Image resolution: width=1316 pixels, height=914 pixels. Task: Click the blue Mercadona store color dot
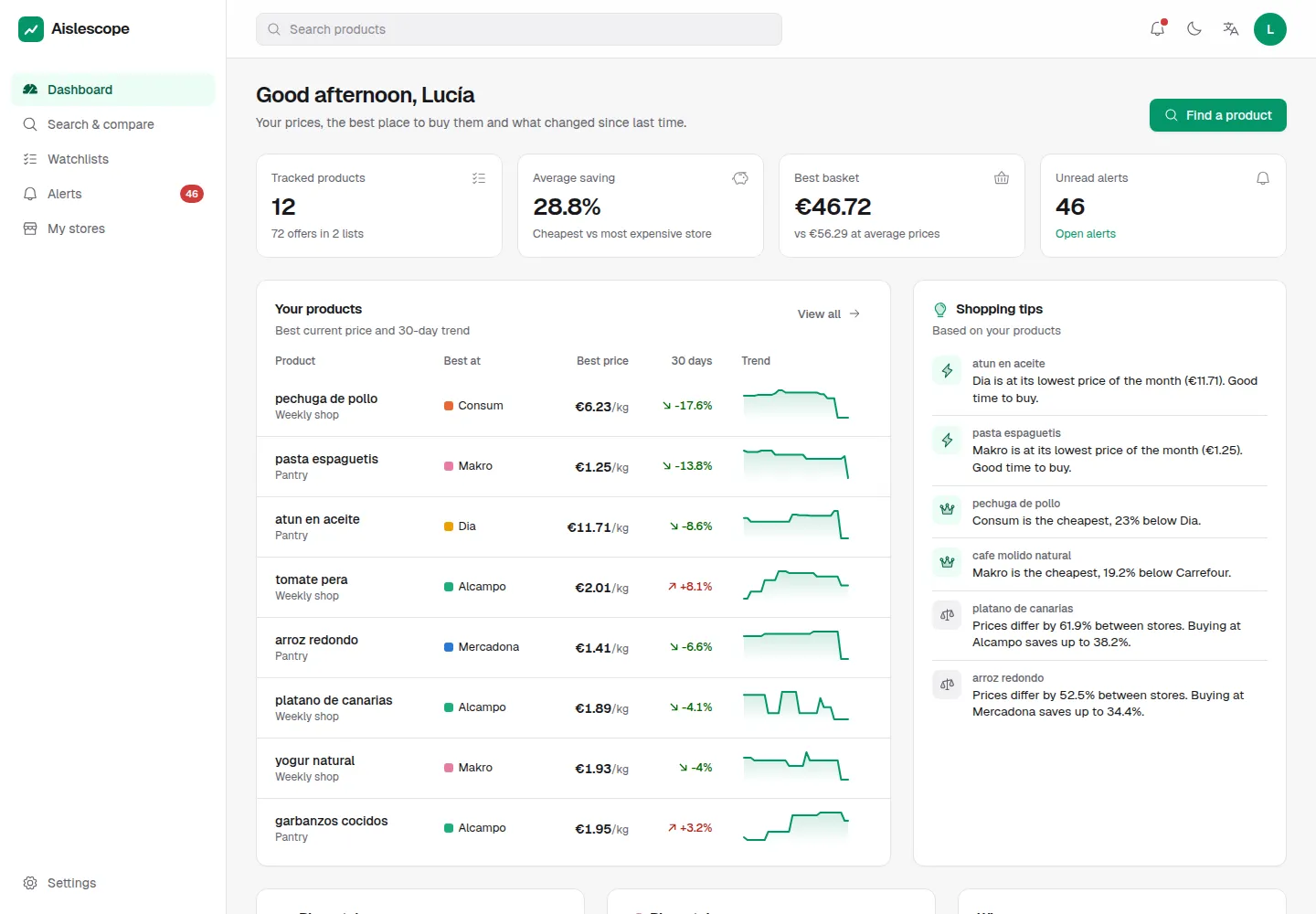tap(449, 647)
